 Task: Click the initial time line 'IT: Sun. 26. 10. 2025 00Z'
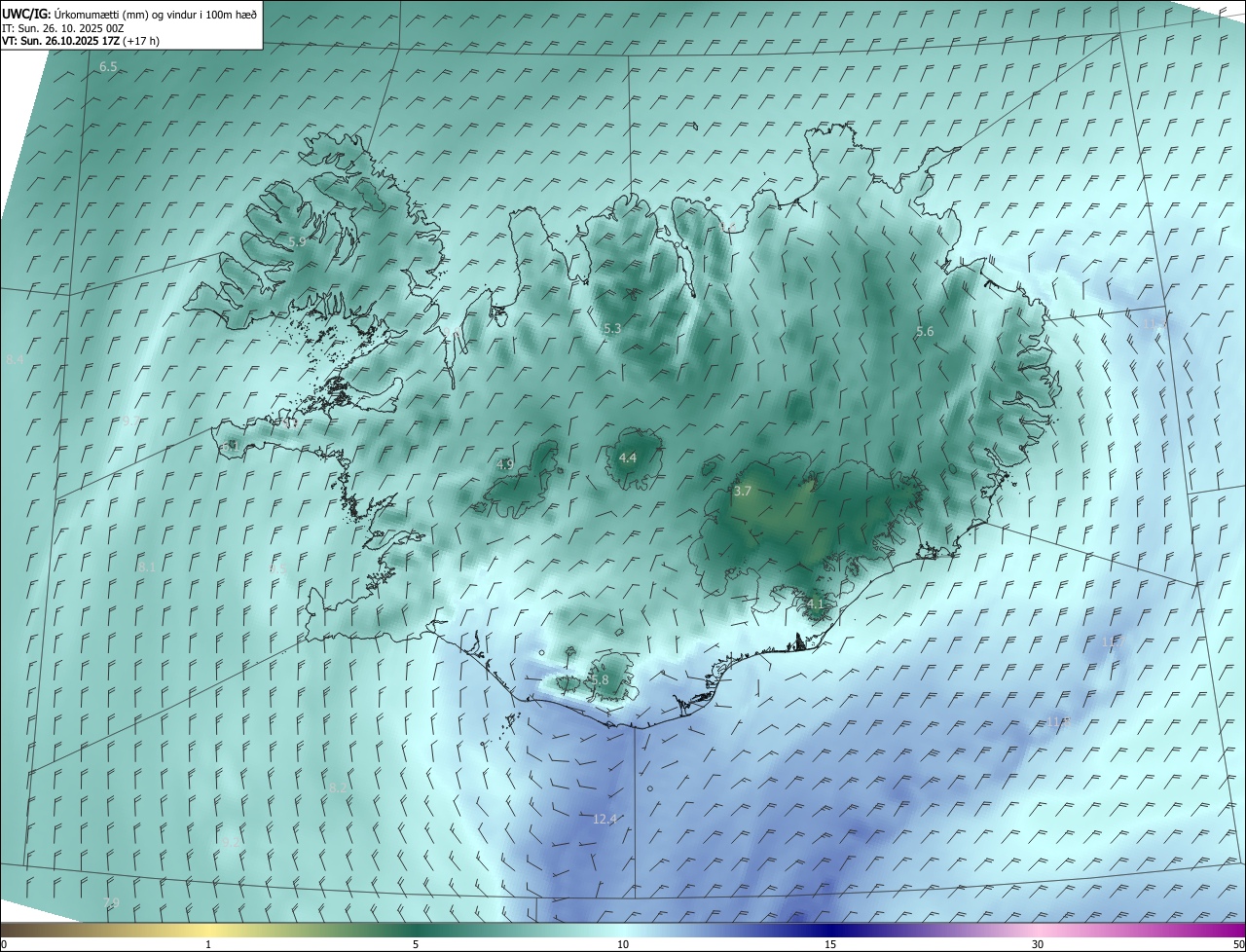[x=63, y=28]
